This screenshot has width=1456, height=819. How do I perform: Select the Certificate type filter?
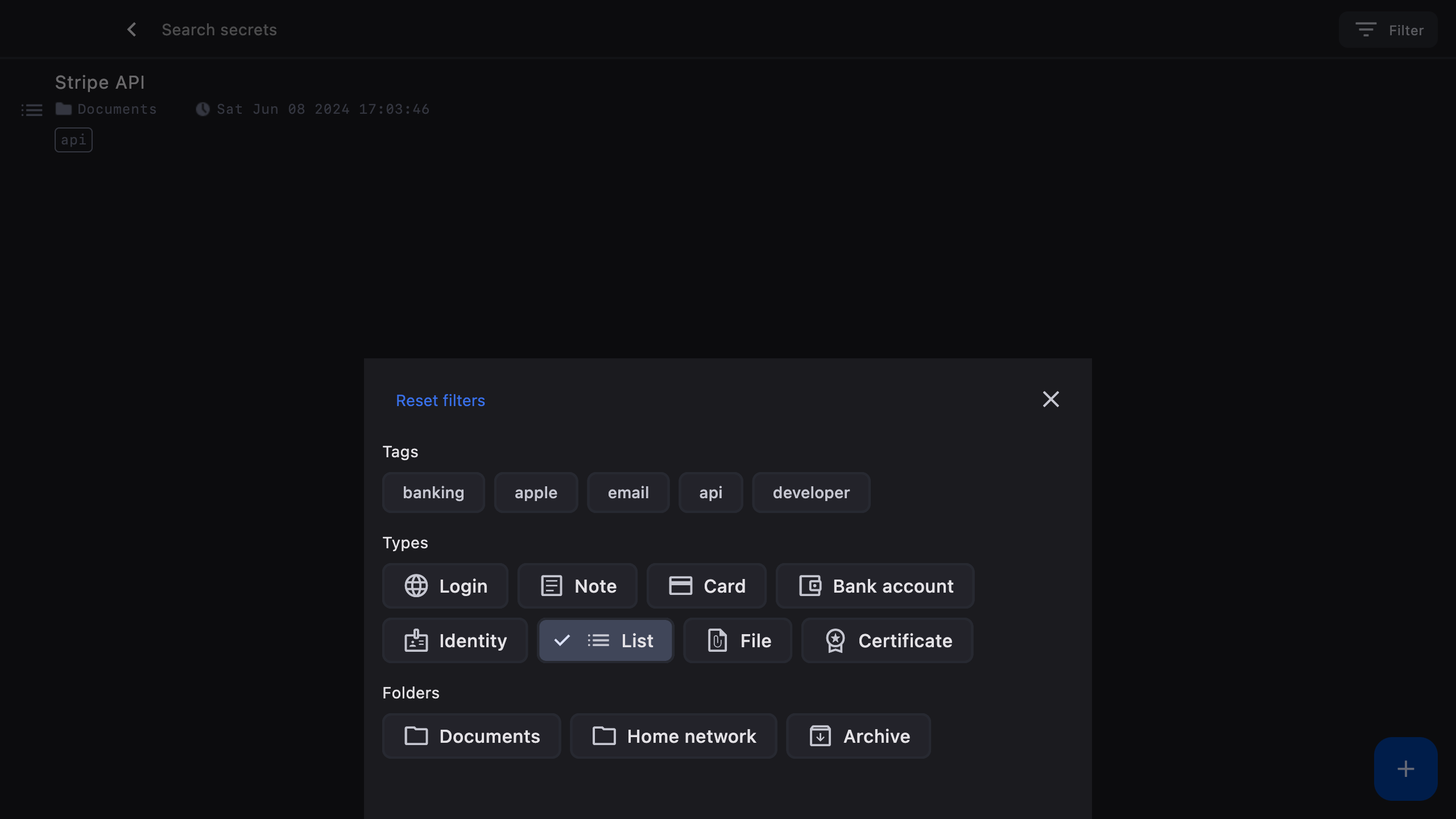point(887,640)
